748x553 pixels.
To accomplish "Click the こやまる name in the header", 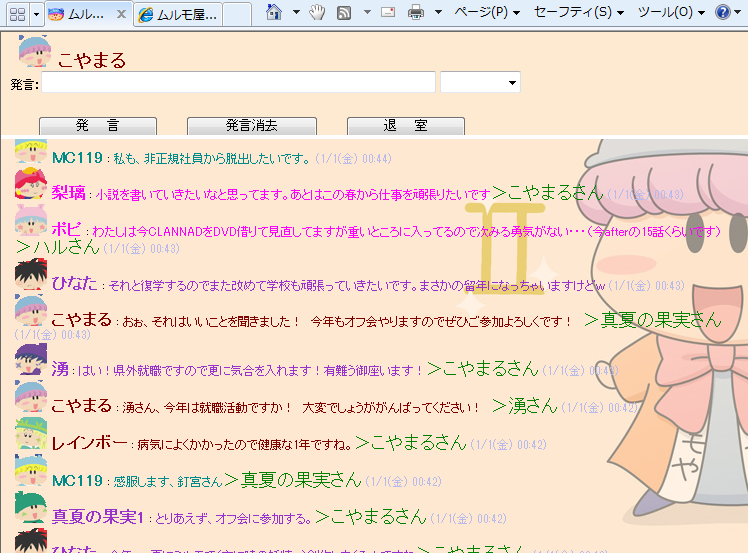I will (x=92, y=61).
